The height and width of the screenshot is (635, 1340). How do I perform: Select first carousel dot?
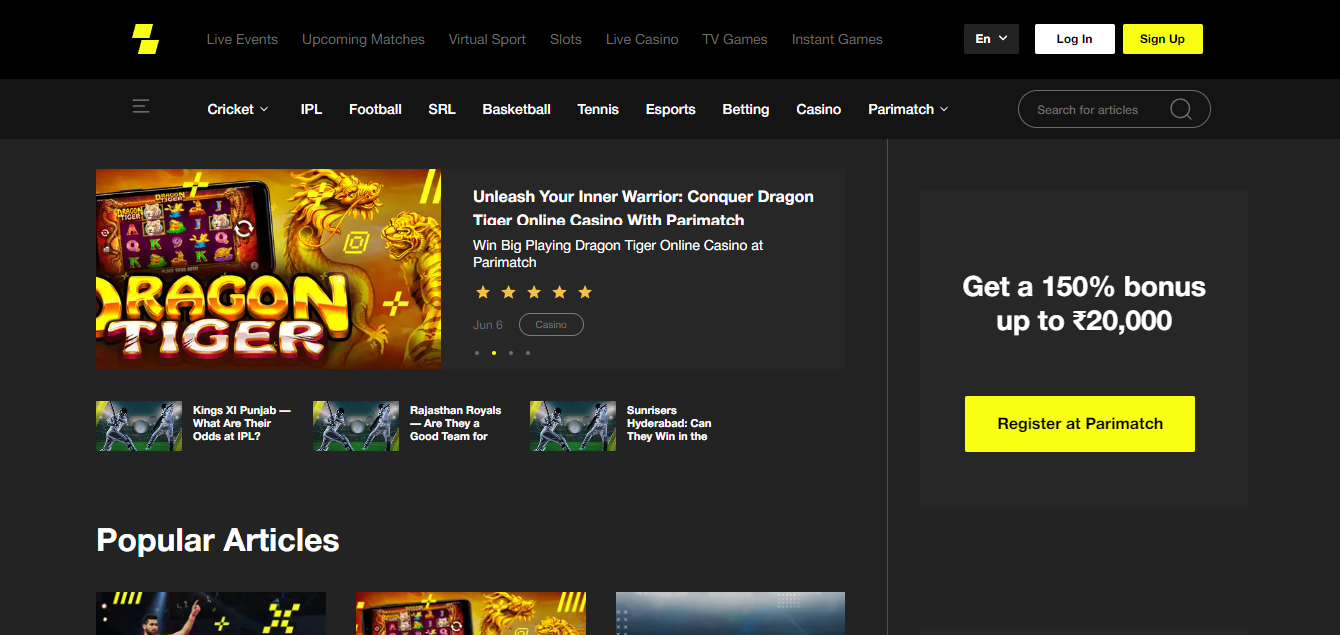(x=477, y=353)
